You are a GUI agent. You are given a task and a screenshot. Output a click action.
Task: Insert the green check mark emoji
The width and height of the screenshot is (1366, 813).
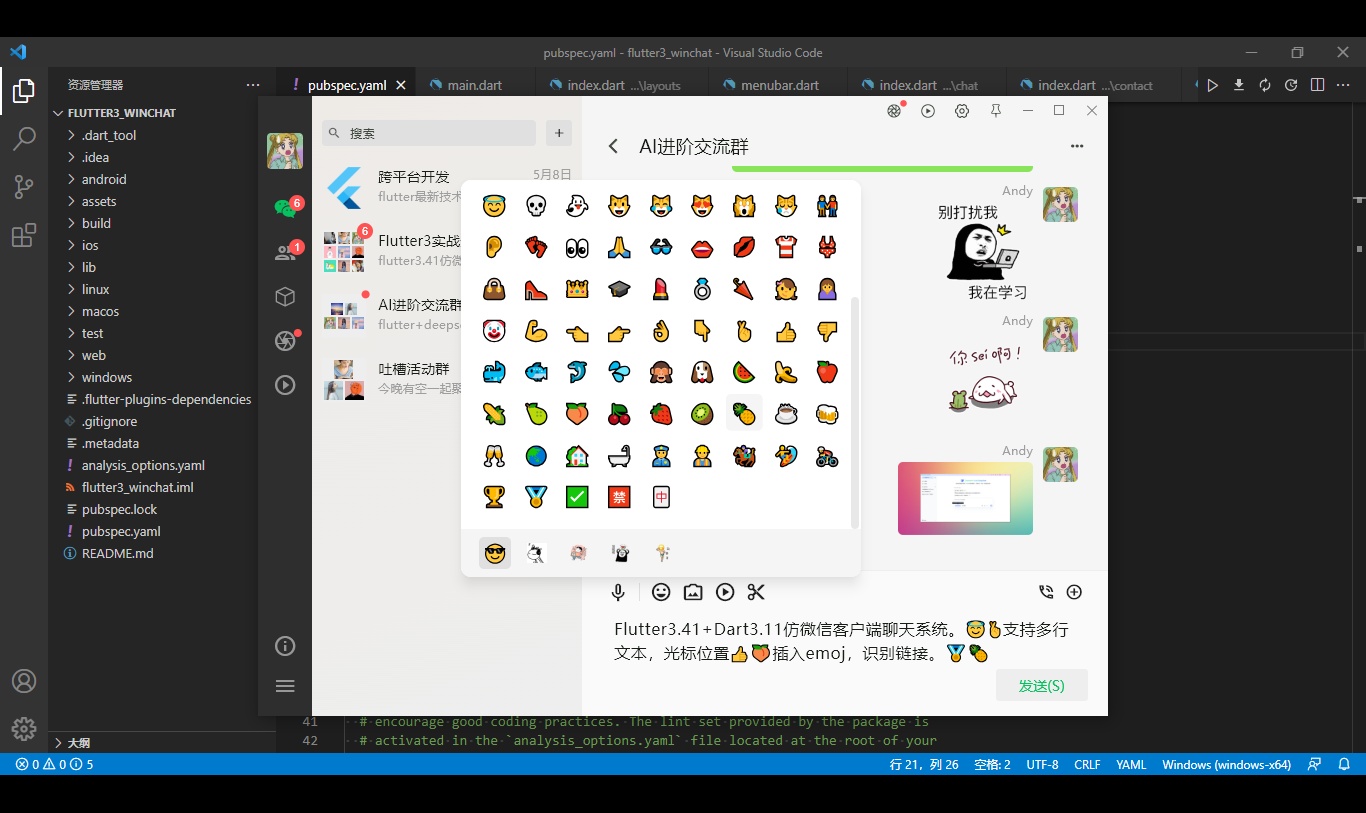(x=577, y=496)
